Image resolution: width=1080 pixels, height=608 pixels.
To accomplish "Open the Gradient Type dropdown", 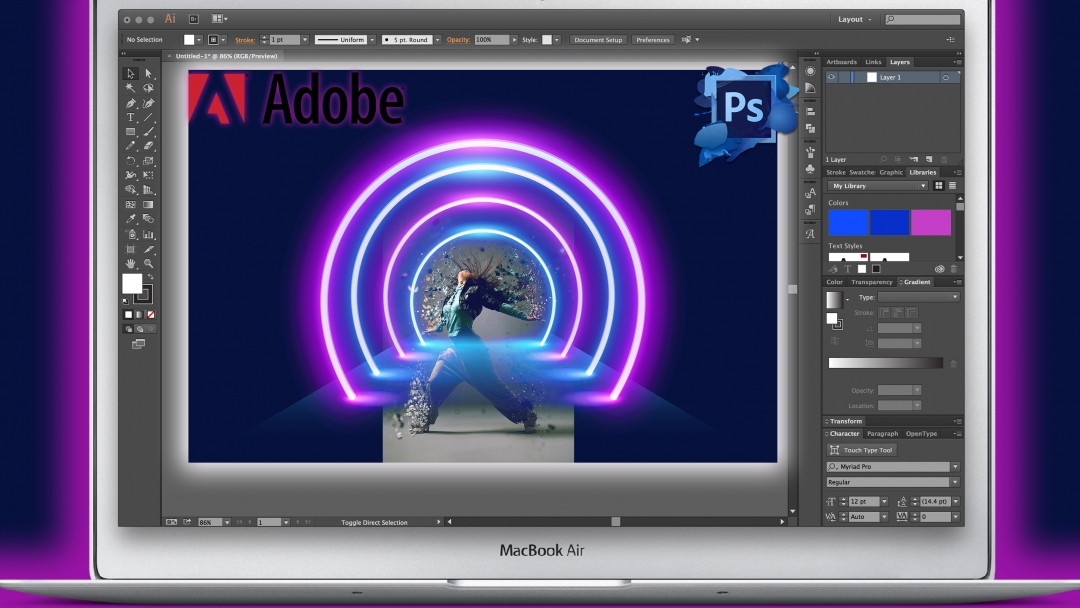I will (918, 297).
